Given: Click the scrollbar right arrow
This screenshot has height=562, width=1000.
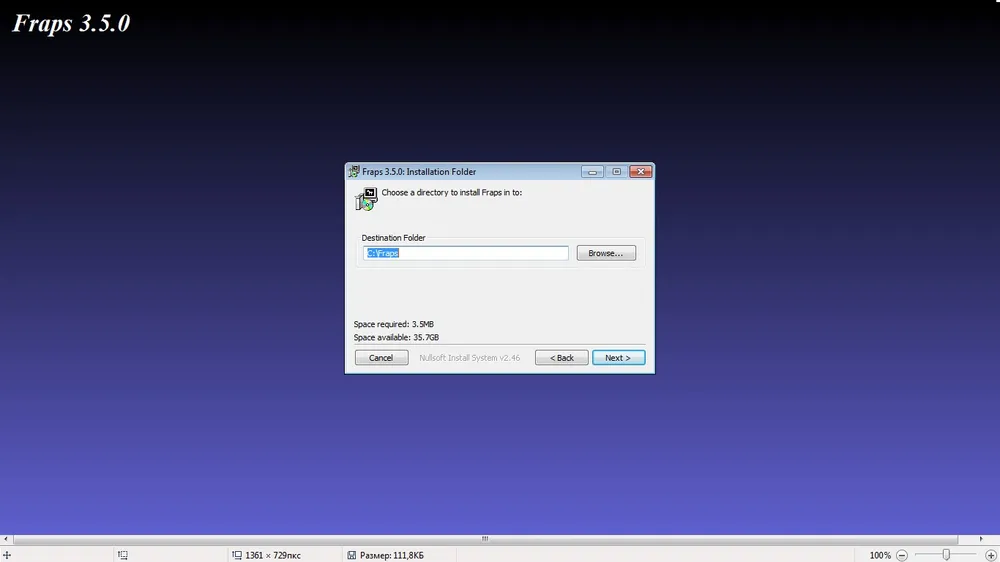Looking at the screenshot, I should [x=981, y=539].
